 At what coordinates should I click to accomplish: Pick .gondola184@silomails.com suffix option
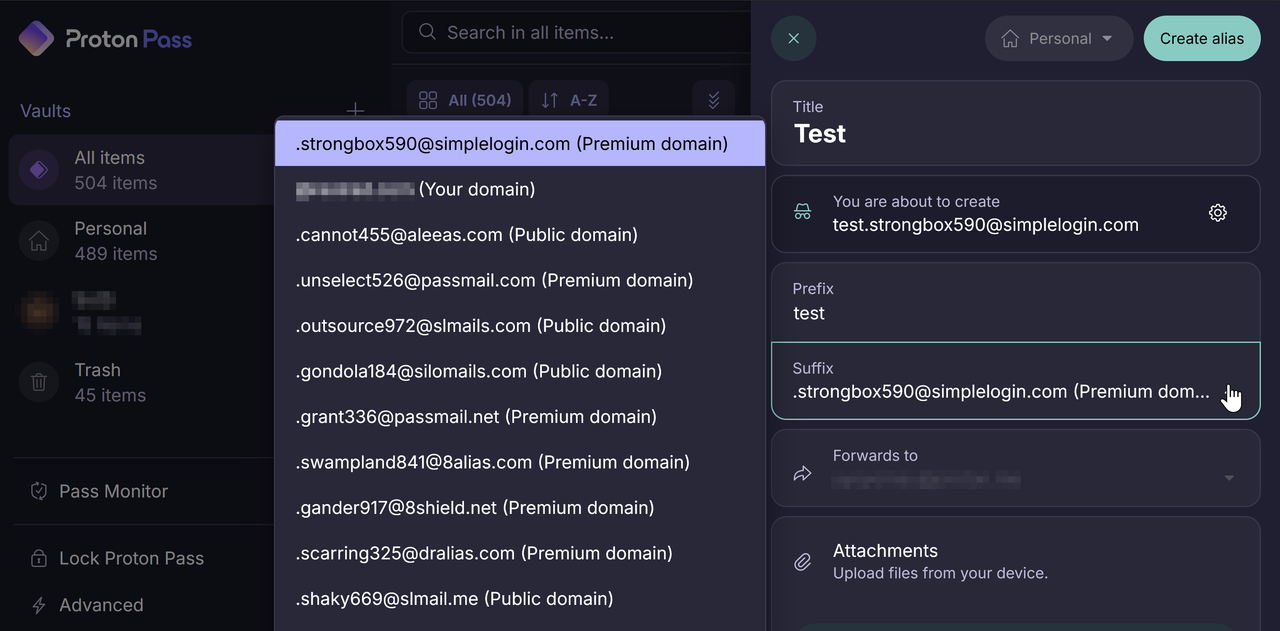tap(478, 371)
